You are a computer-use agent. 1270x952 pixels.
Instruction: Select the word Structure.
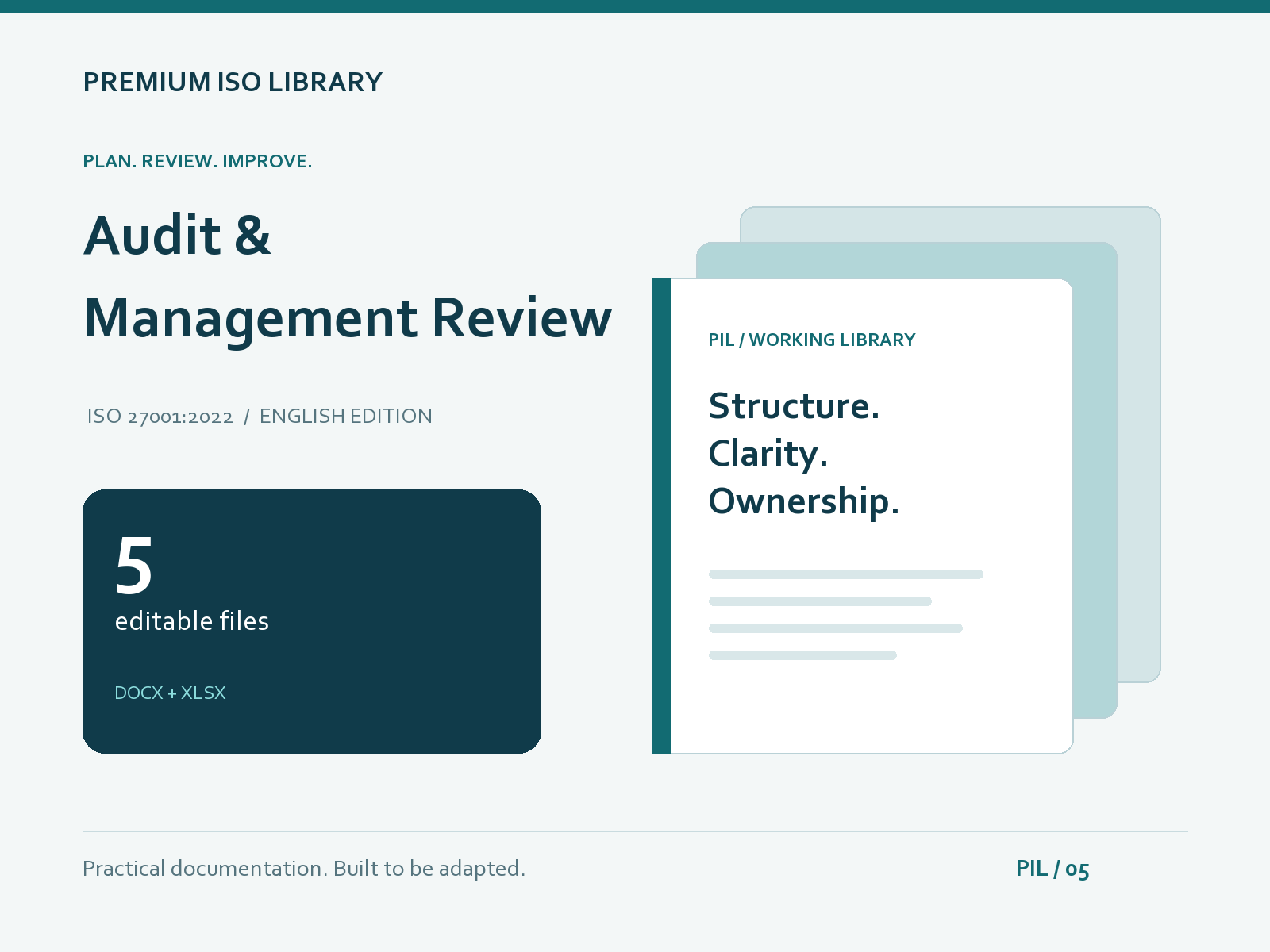point(794,406)
